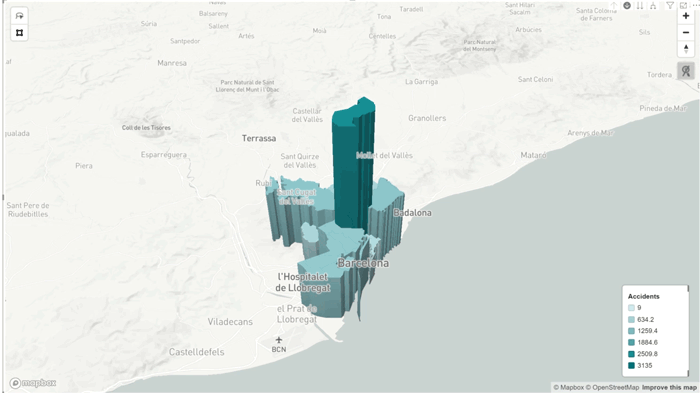Open the visual filters funnel icon
This screenshot has width=700, height=393.
[x=670, y=5]
